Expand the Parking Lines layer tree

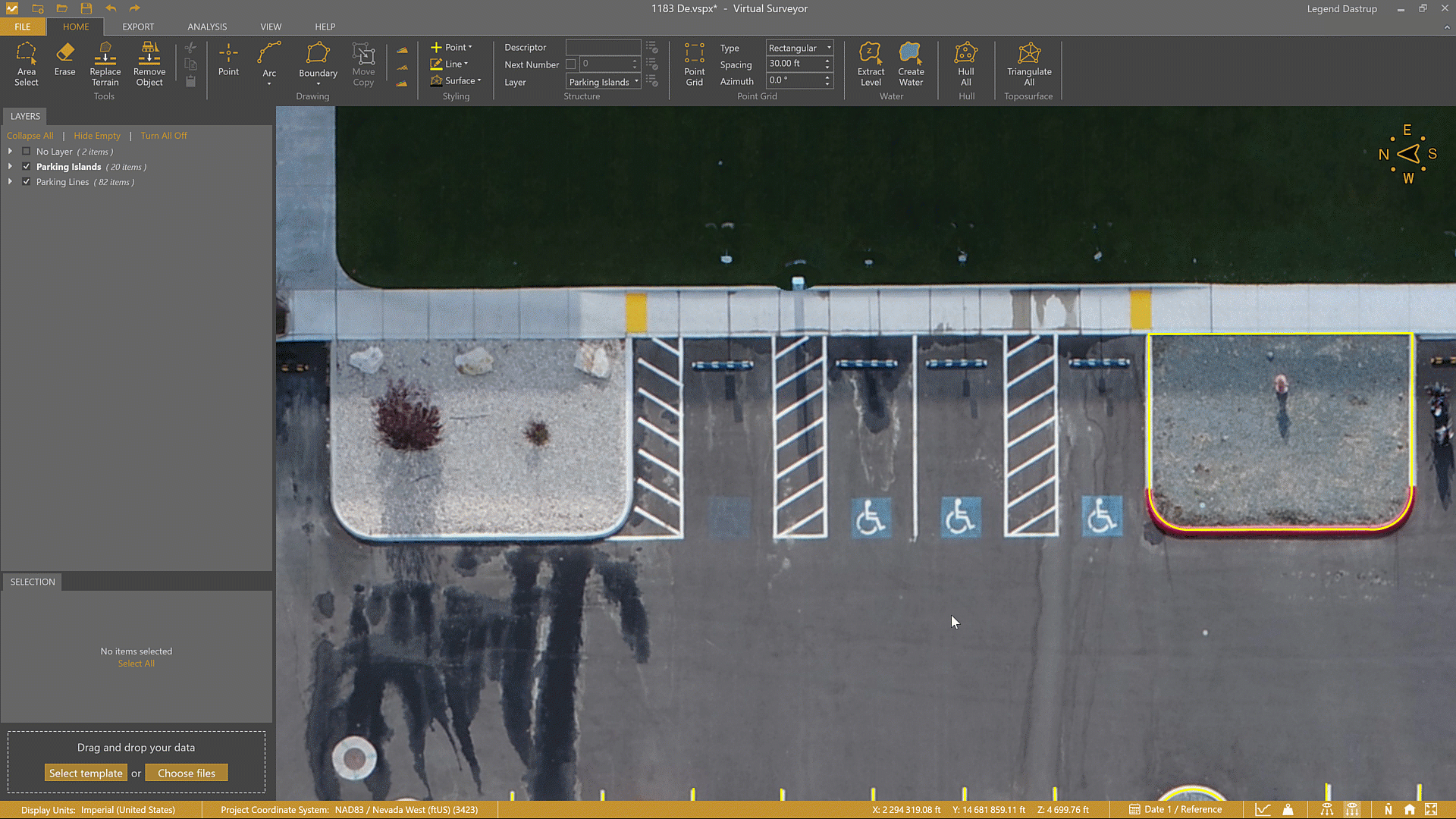pyautogui.click(x=10, y=182)
